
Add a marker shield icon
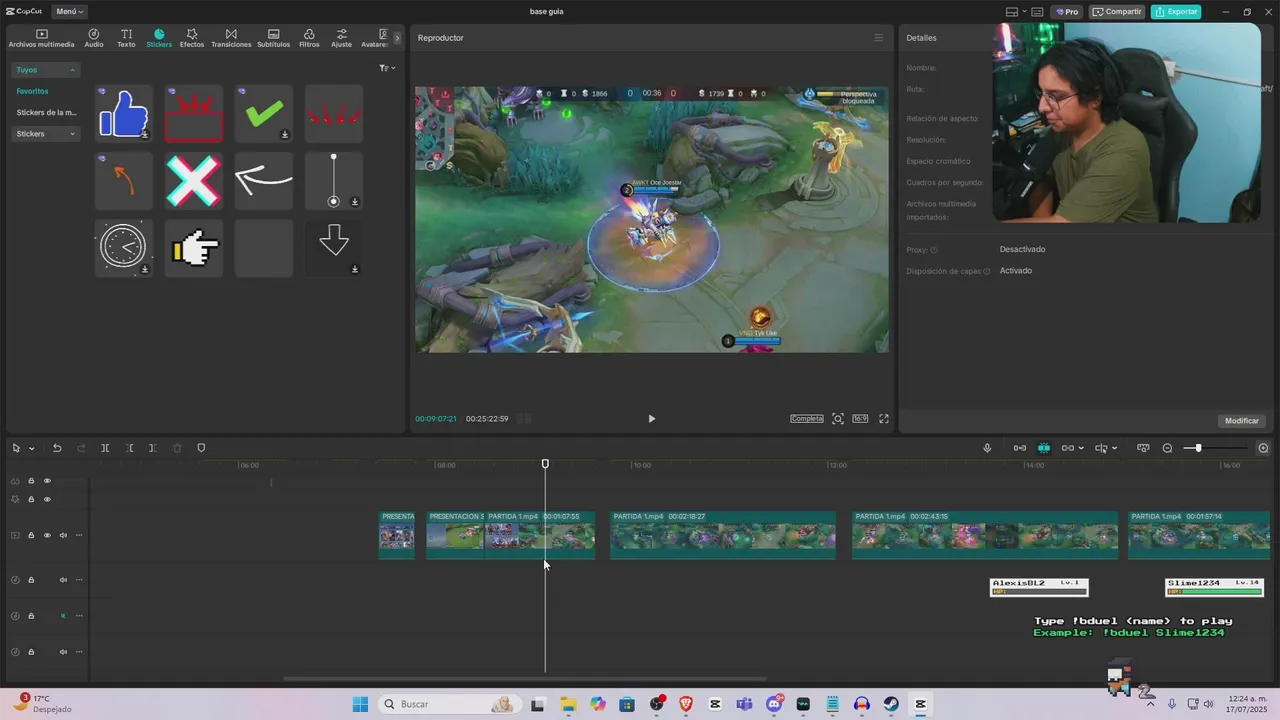pyautogui.click(x=201, y=448)
